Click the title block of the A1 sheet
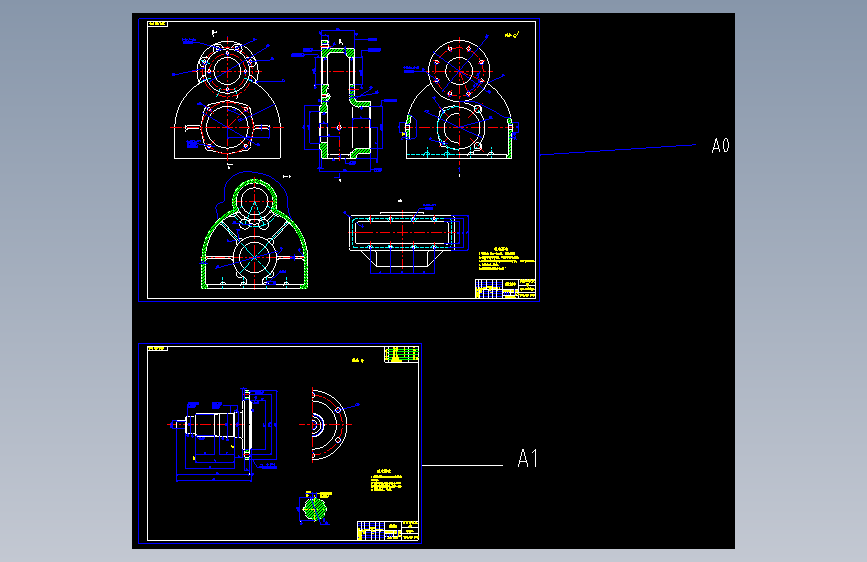The height and width of the screenshot is (562, 867). coord(388,530)
